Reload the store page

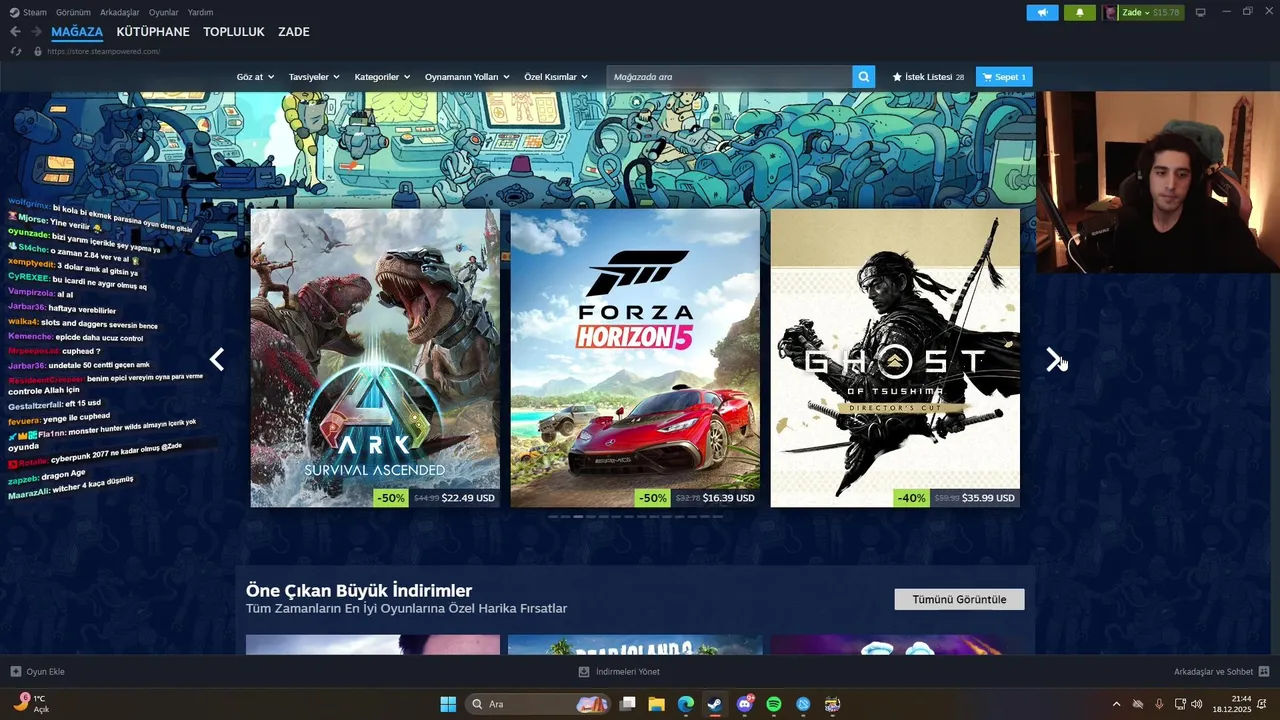tap(15, 51)
